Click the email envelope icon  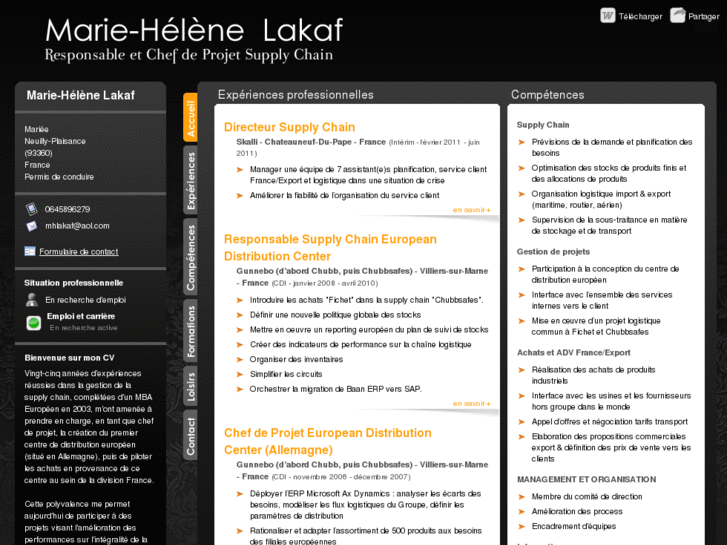(32, 226)
